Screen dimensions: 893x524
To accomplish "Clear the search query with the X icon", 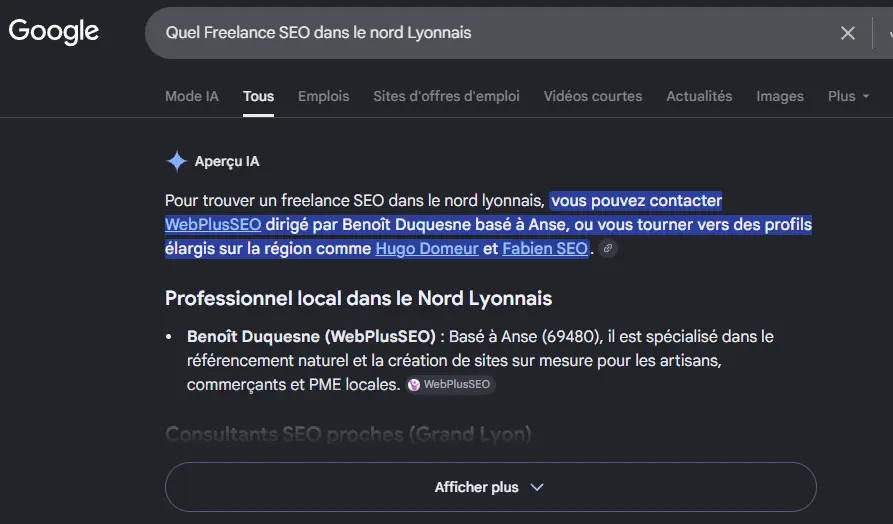I will point(847,33).
